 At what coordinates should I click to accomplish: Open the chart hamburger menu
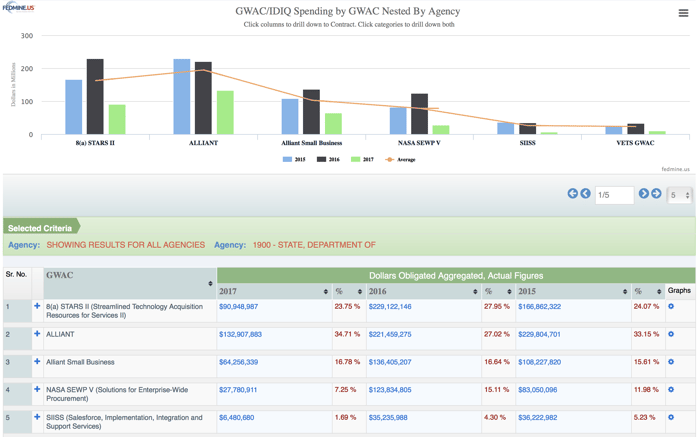(683, 13)
